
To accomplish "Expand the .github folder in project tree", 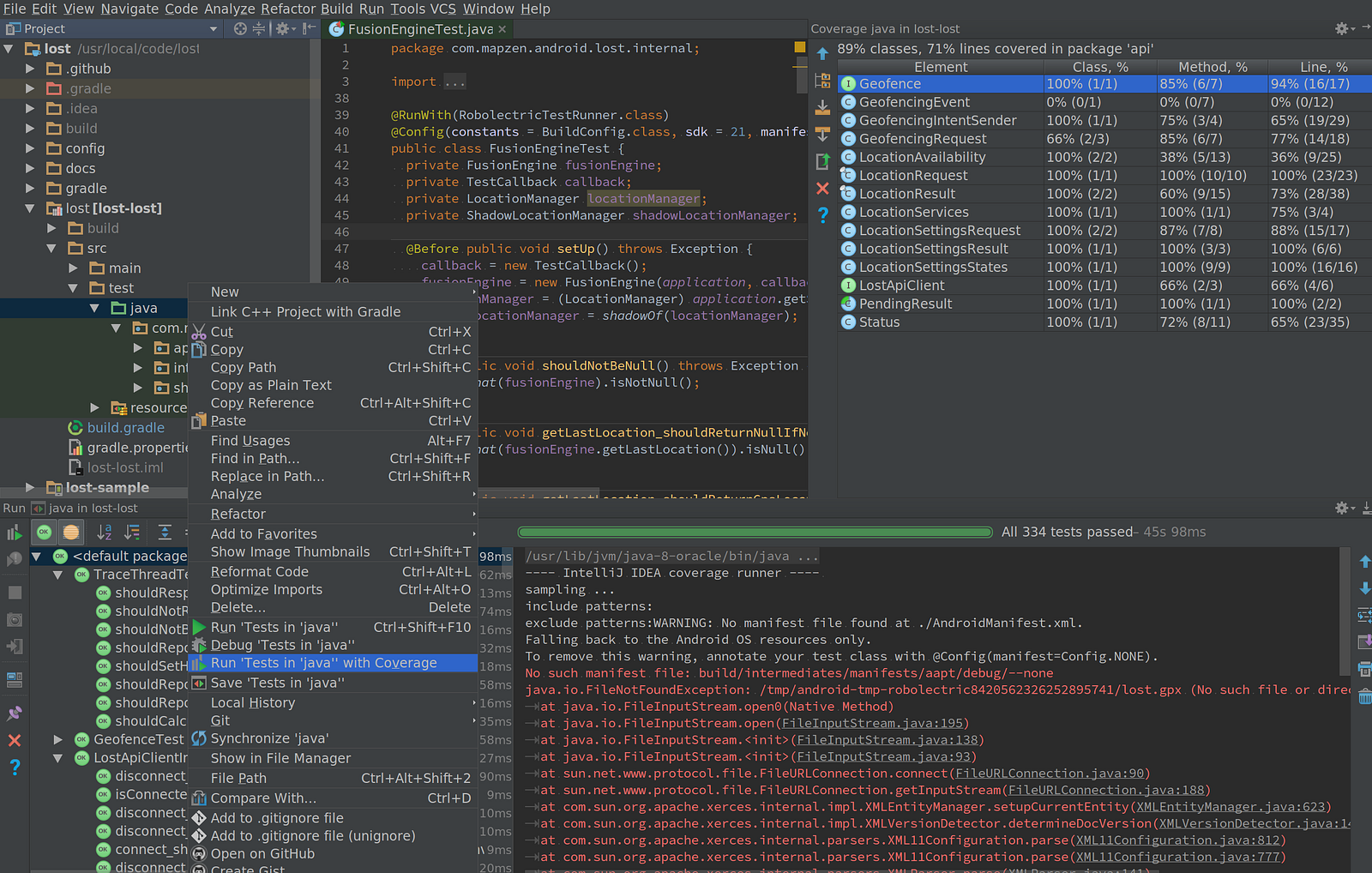I will coord(30,69).
